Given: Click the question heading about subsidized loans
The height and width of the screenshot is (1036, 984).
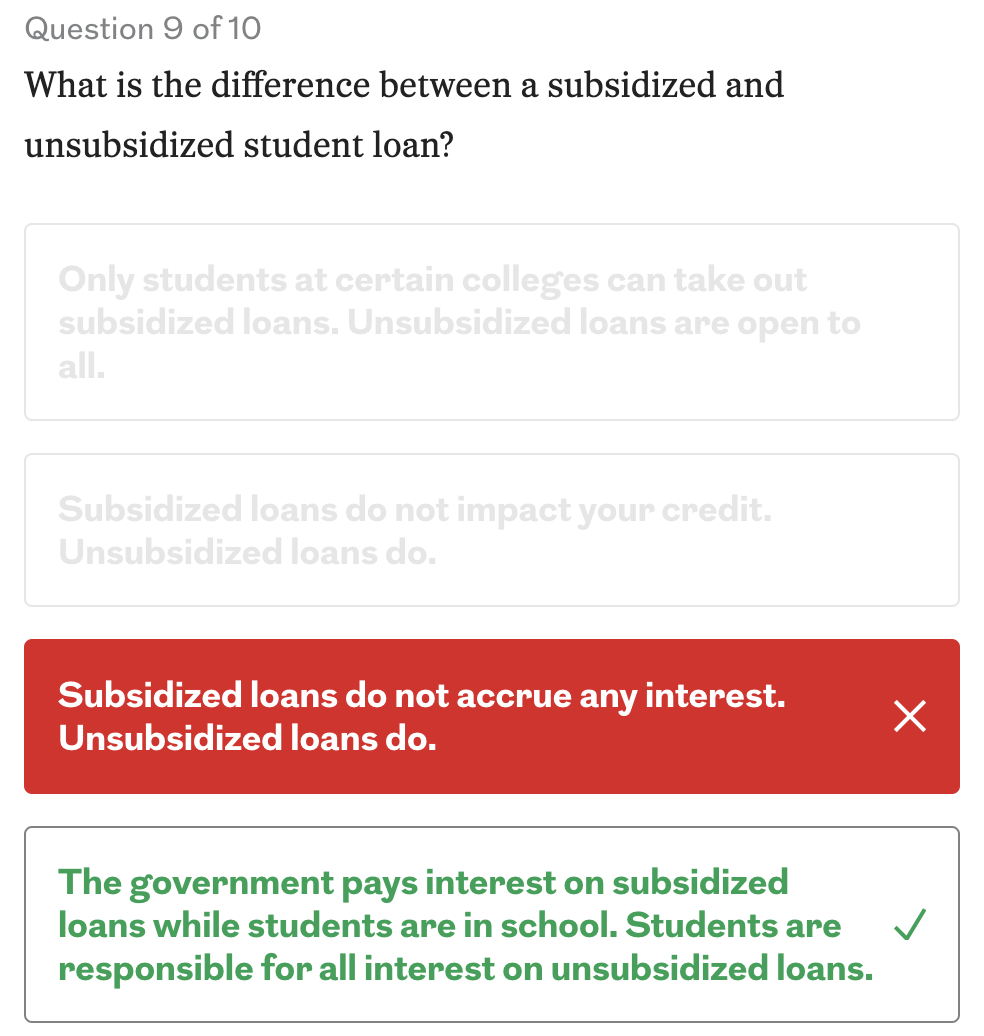Looking at the screenshot, I should click(x=404, y=85).
